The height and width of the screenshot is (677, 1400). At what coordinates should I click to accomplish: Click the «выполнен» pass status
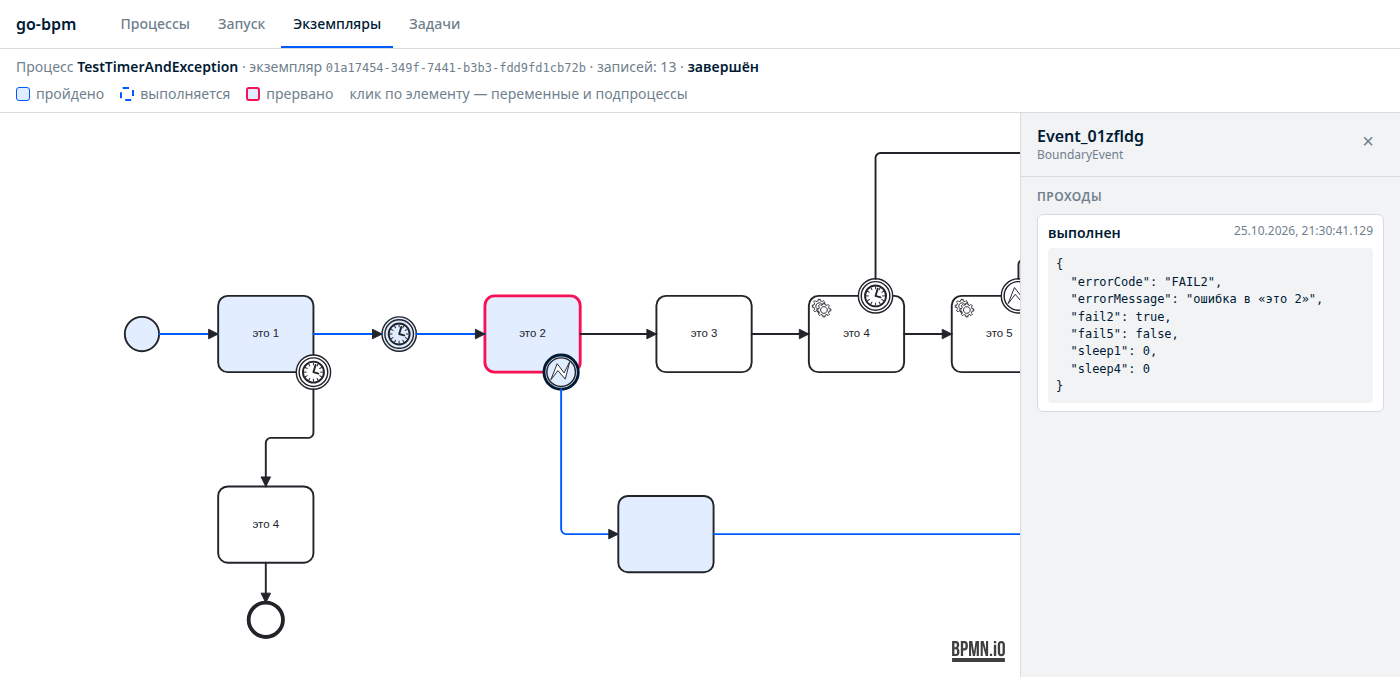[1084, 233]
